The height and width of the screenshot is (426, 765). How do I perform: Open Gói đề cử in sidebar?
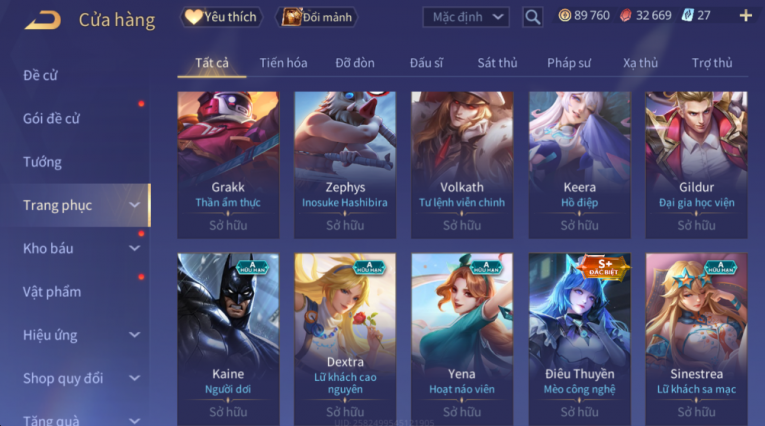coord(51,119)
